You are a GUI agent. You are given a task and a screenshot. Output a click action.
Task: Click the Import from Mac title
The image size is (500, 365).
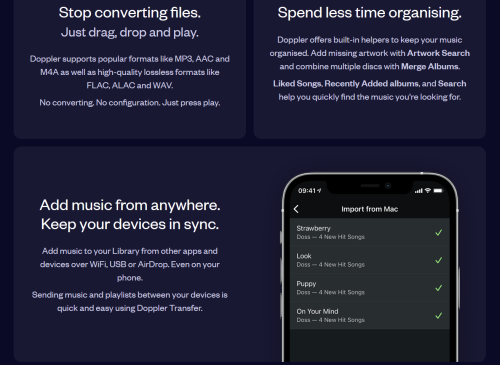pyautogui.click(x=369, y=209)
